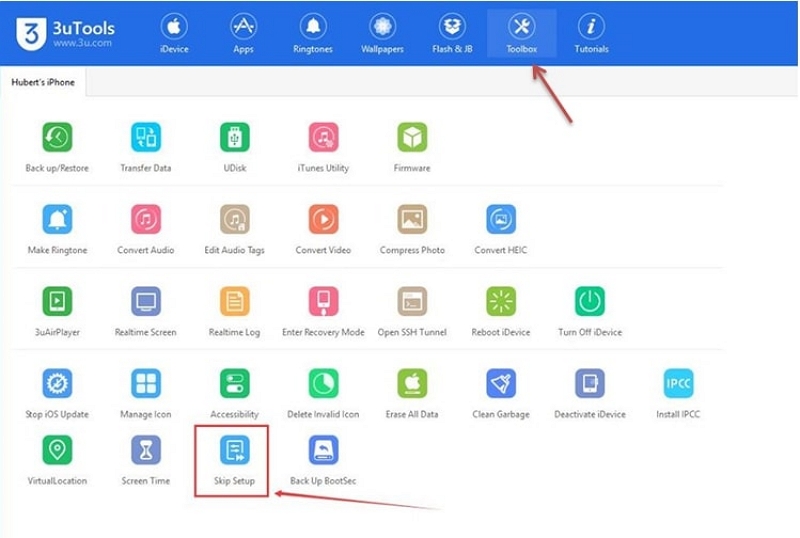Open iTunes Utility

pyautogui.click(x=323, y=138)
